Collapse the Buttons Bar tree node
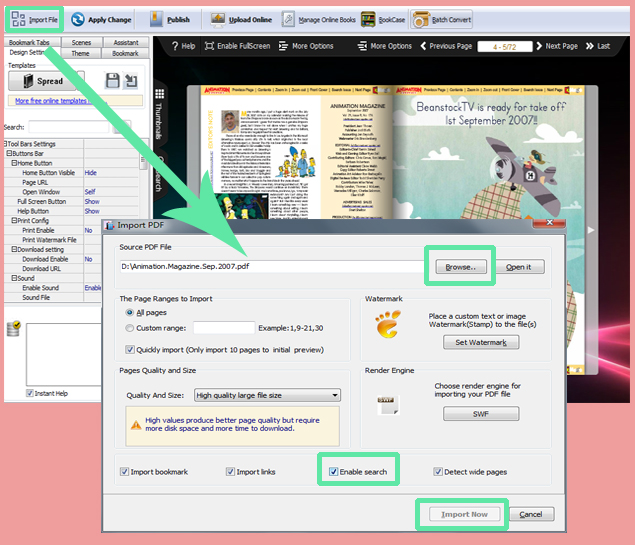This screenshot has height=545, width=635. pyautogui.click(x=9, y=153)
